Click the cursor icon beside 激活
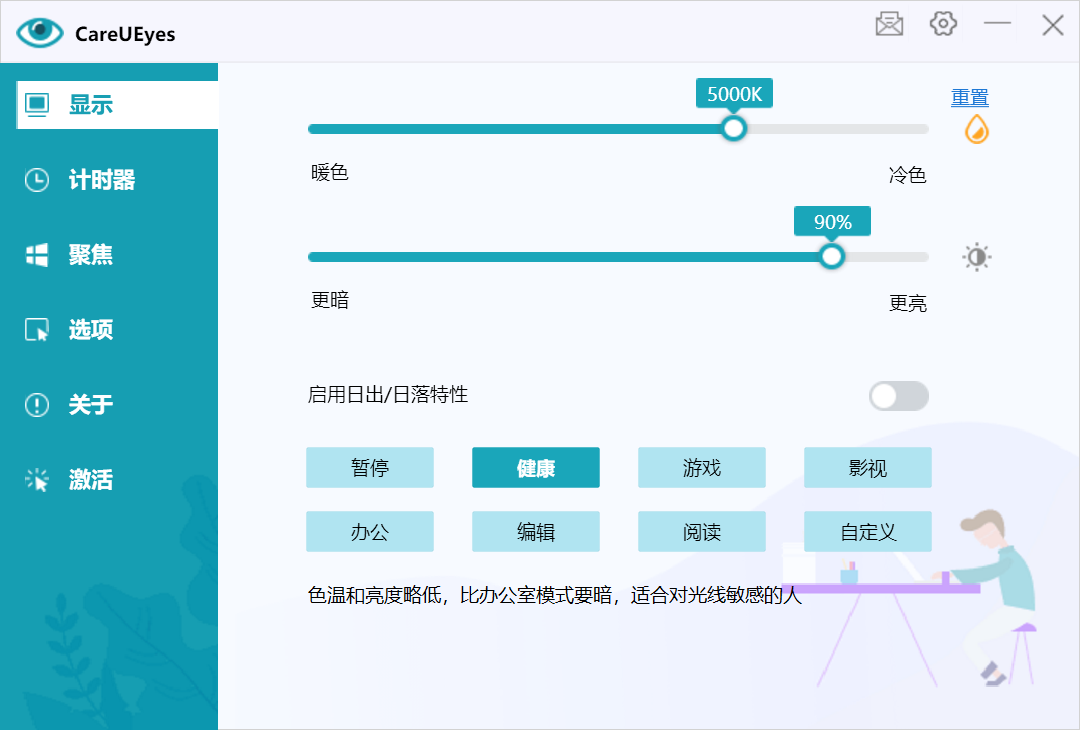This screenshot has width=1080, height=730. (x=37, y=479)
